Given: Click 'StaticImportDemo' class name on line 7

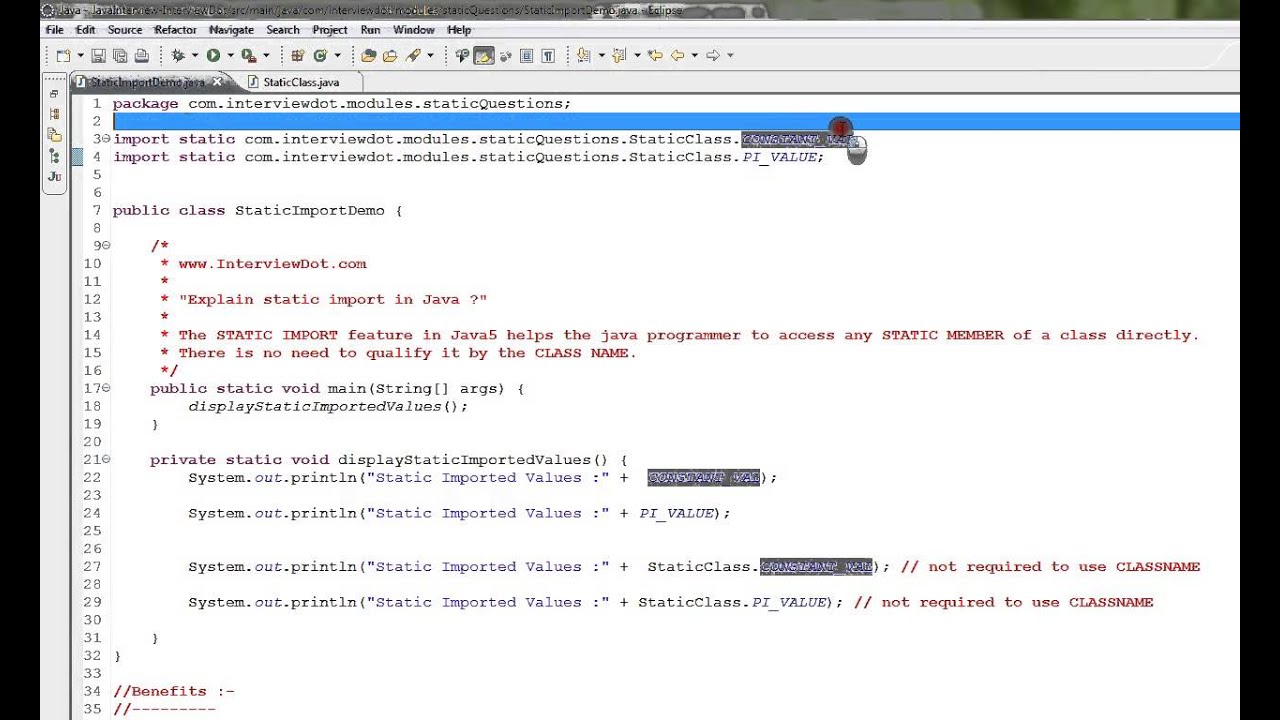Looking at the screenshot, I should (310, 211).
